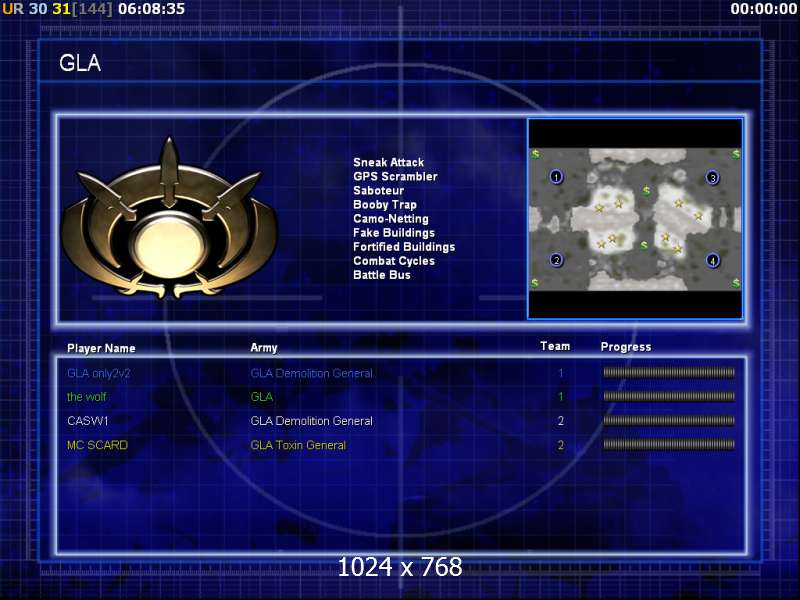Click the 06:08:35 clock overlay

pyautogui.click(x=152, y=9)
